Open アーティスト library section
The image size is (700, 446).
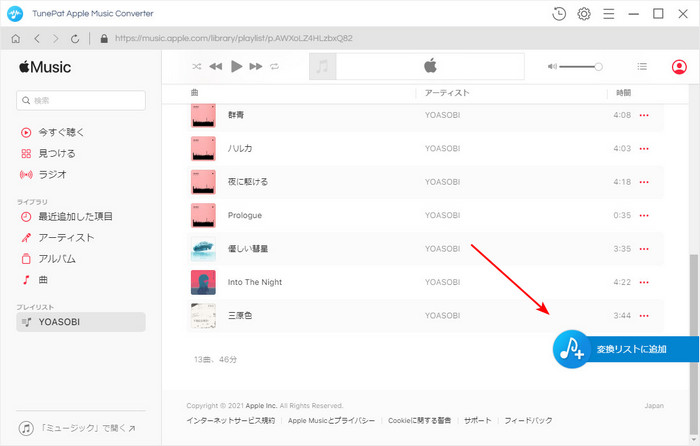[58, 238]
